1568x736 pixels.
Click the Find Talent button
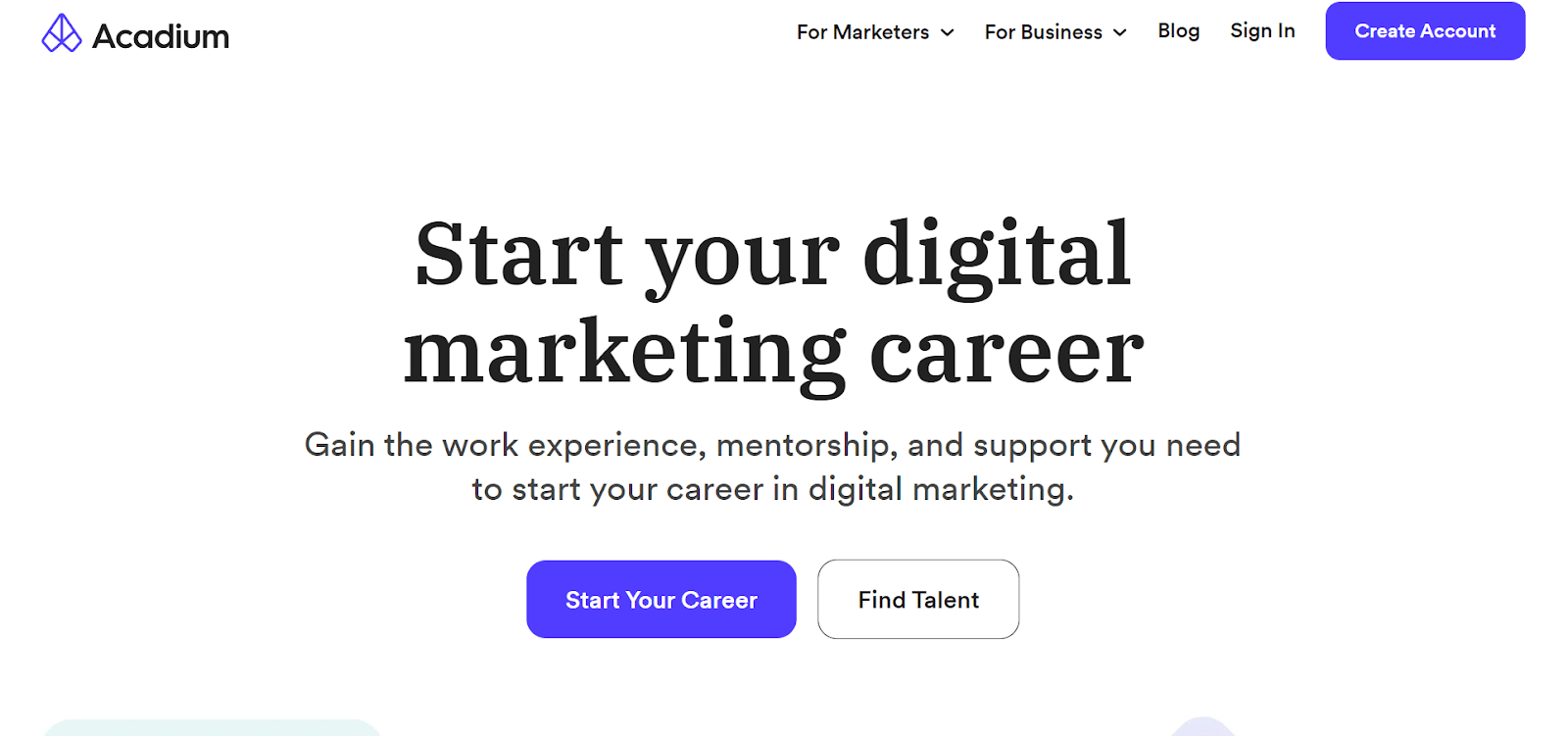(x=918, y=599)
